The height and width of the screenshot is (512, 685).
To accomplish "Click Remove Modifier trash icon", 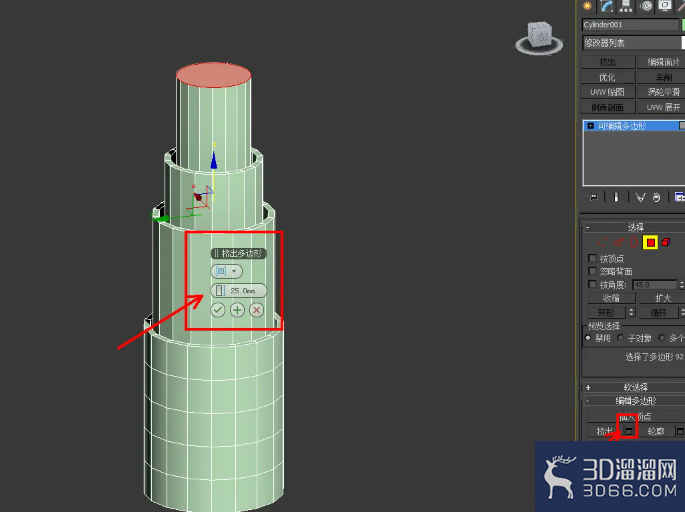I will 657,197.
